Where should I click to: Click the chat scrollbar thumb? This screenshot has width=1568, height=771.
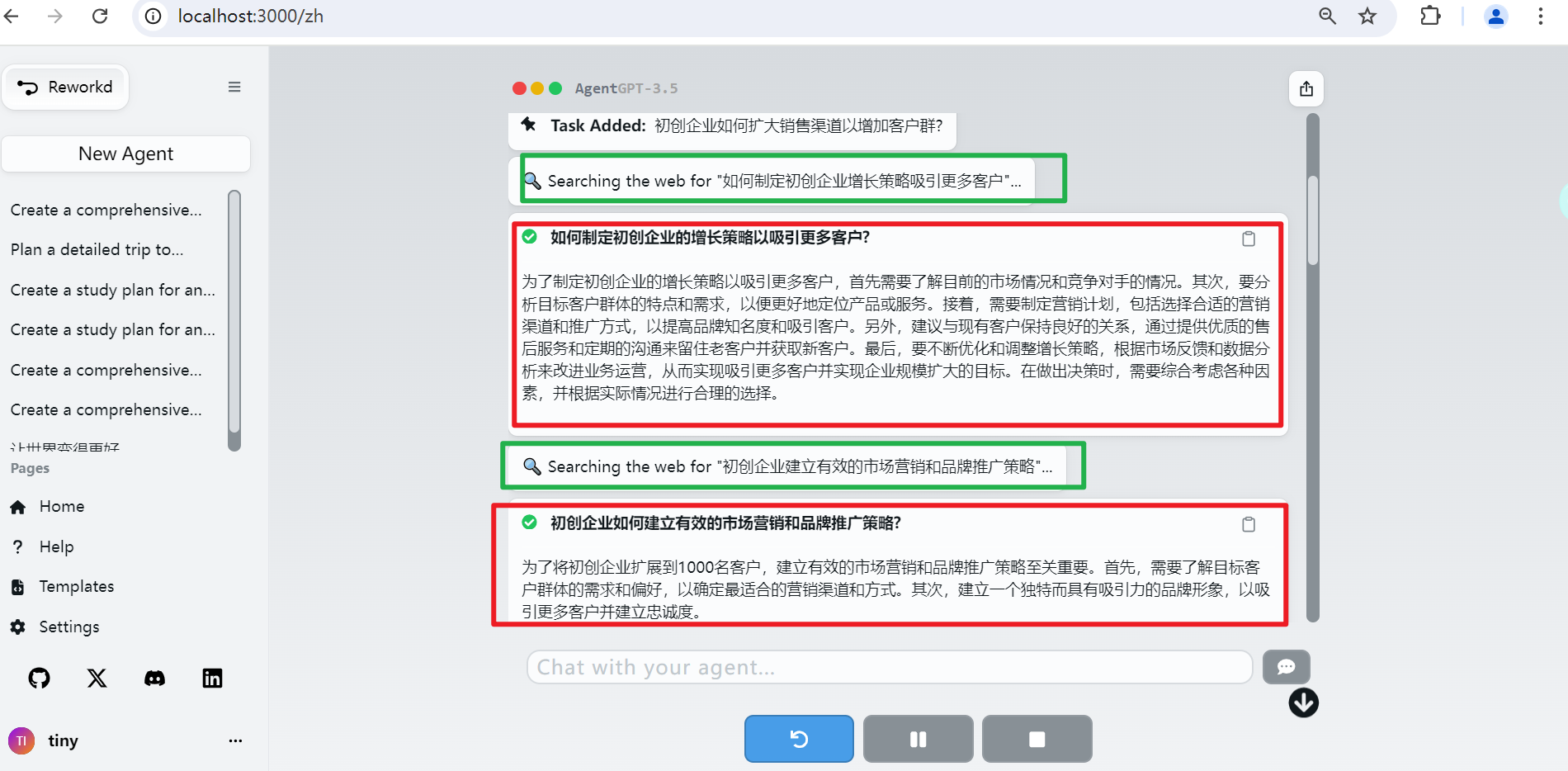[1312, 219]
